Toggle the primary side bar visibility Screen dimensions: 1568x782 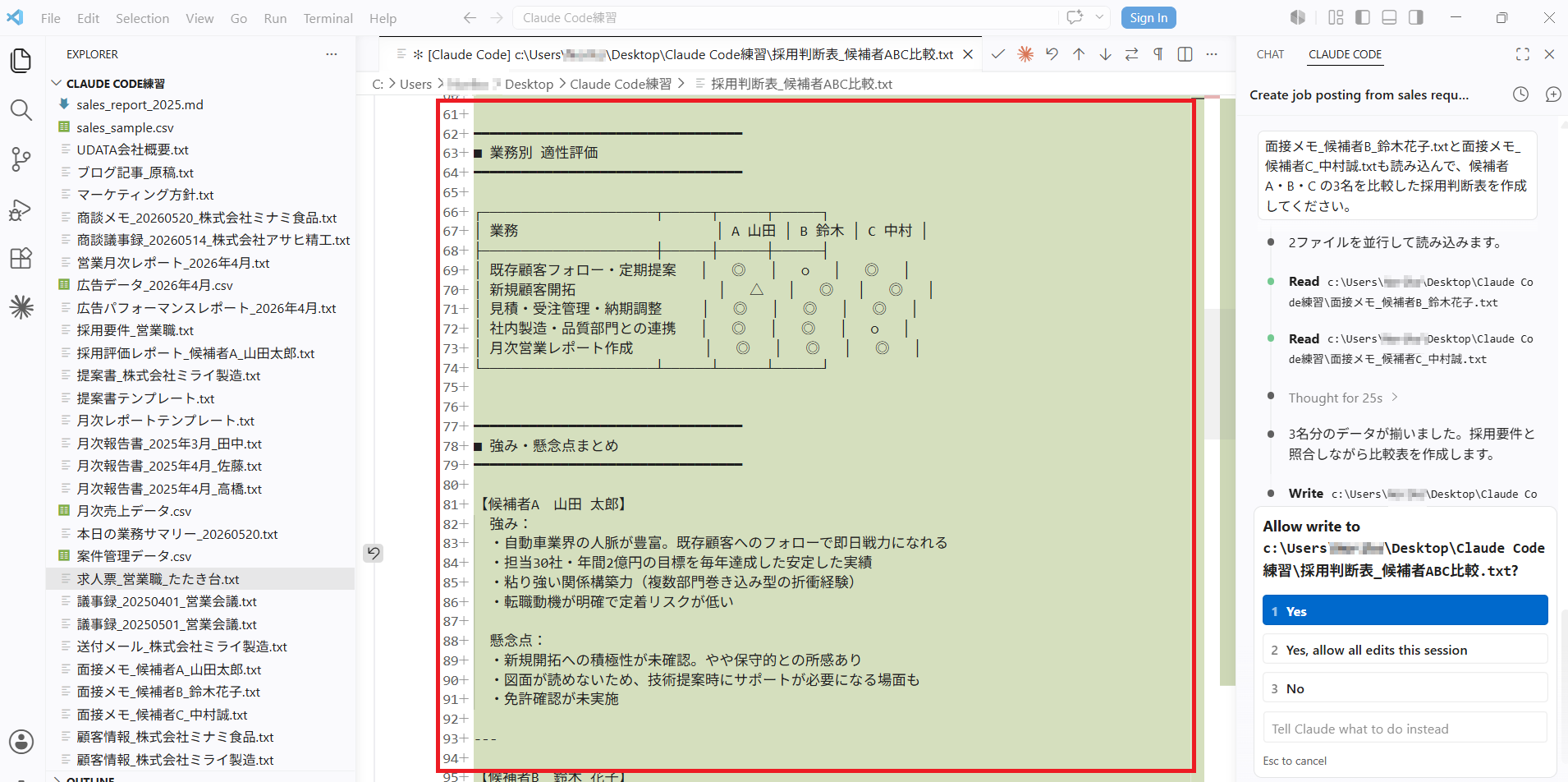(x=1363, y=17)
